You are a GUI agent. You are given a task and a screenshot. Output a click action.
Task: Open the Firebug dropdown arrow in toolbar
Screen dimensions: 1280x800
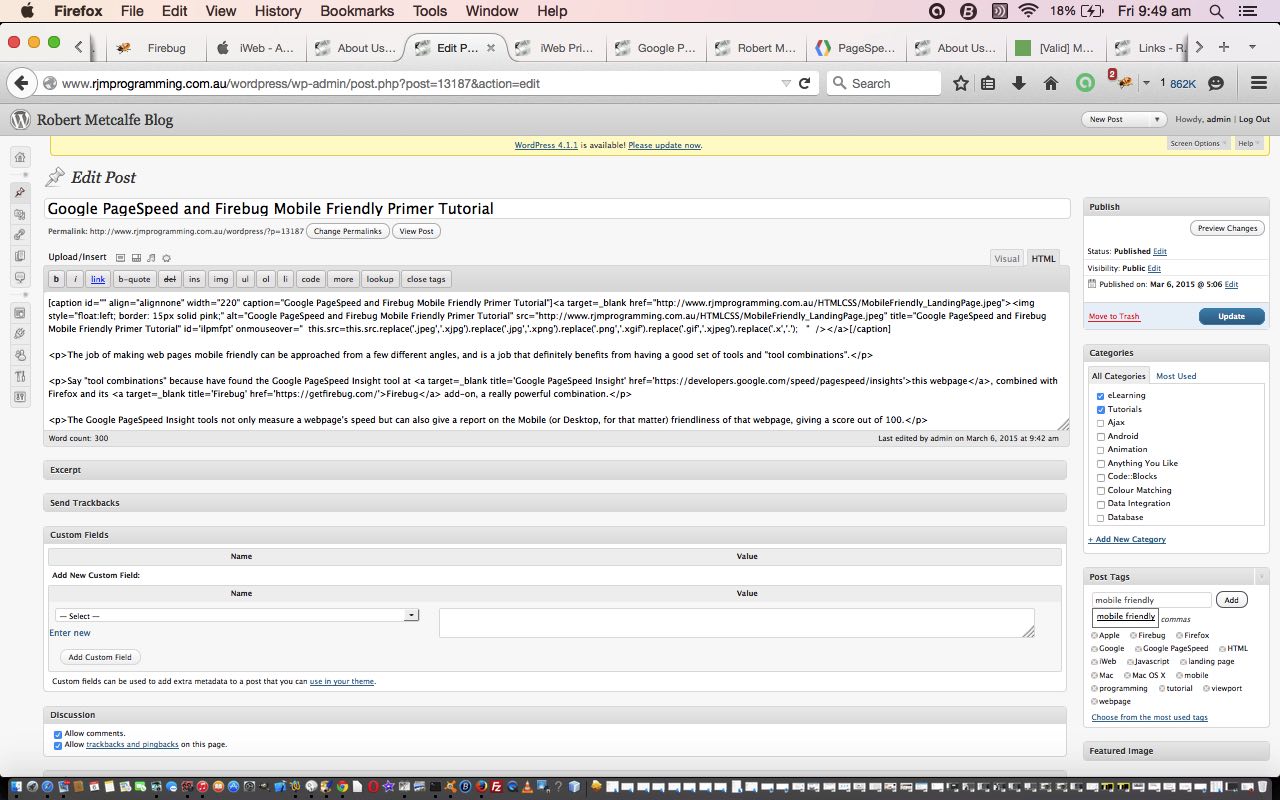click(1146, 83)
